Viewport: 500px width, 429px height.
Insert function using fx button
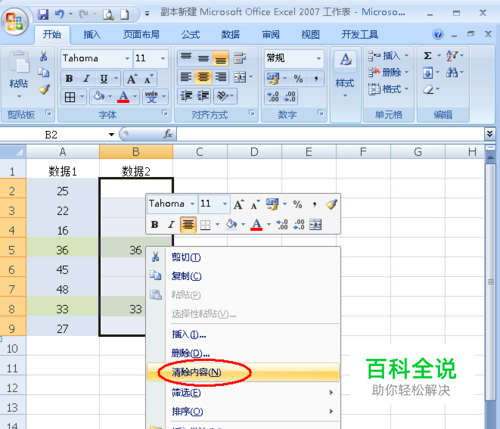click(168, 134)
